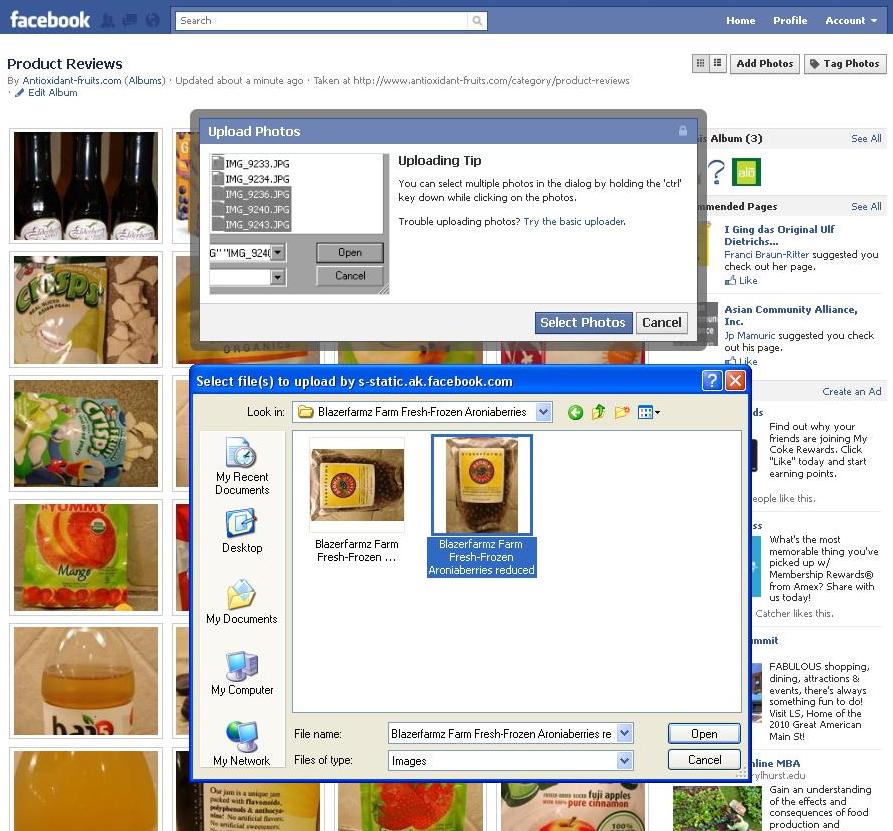Click the Back arrow in file dialog
The height and width of the screenshot is (831, 893).
point(575,412)
